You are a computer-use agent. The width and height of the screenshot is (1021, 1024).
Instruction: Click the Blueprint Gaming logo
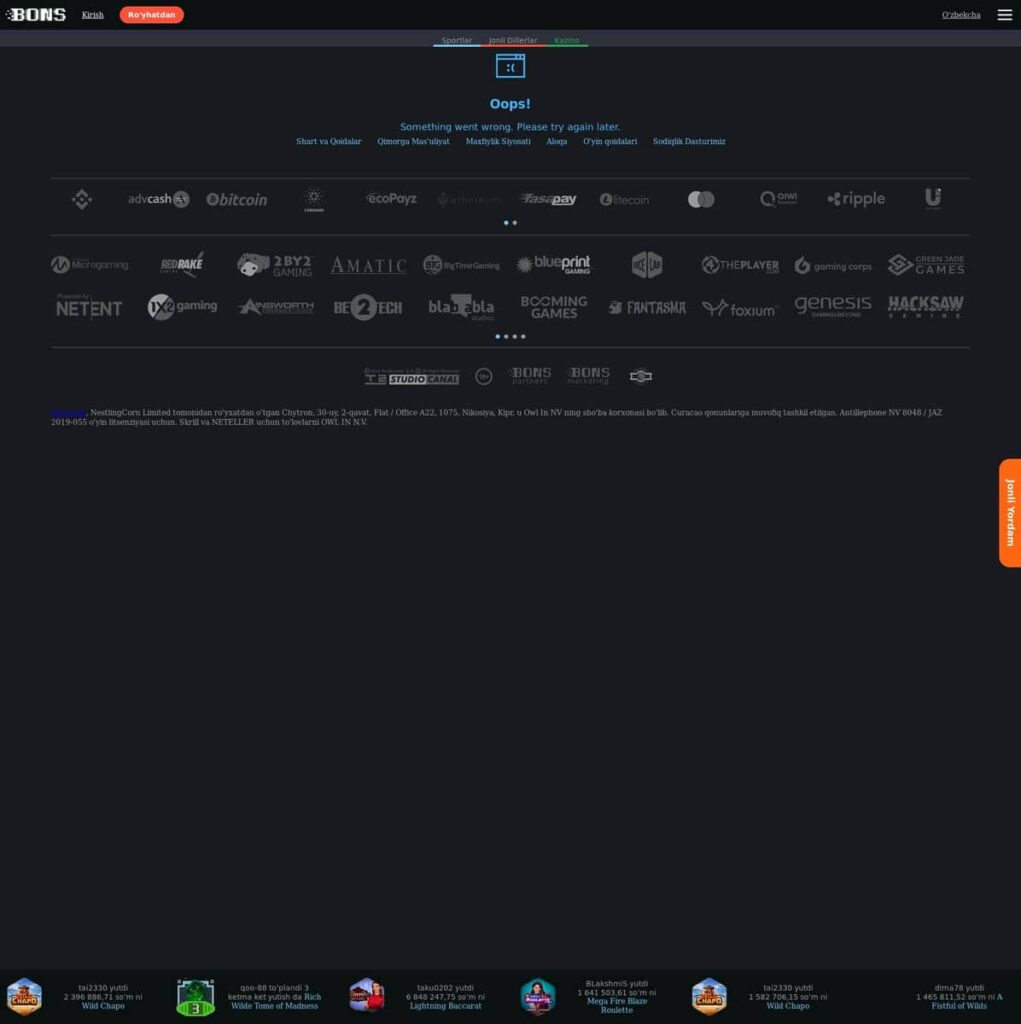(x=553, y=264)
